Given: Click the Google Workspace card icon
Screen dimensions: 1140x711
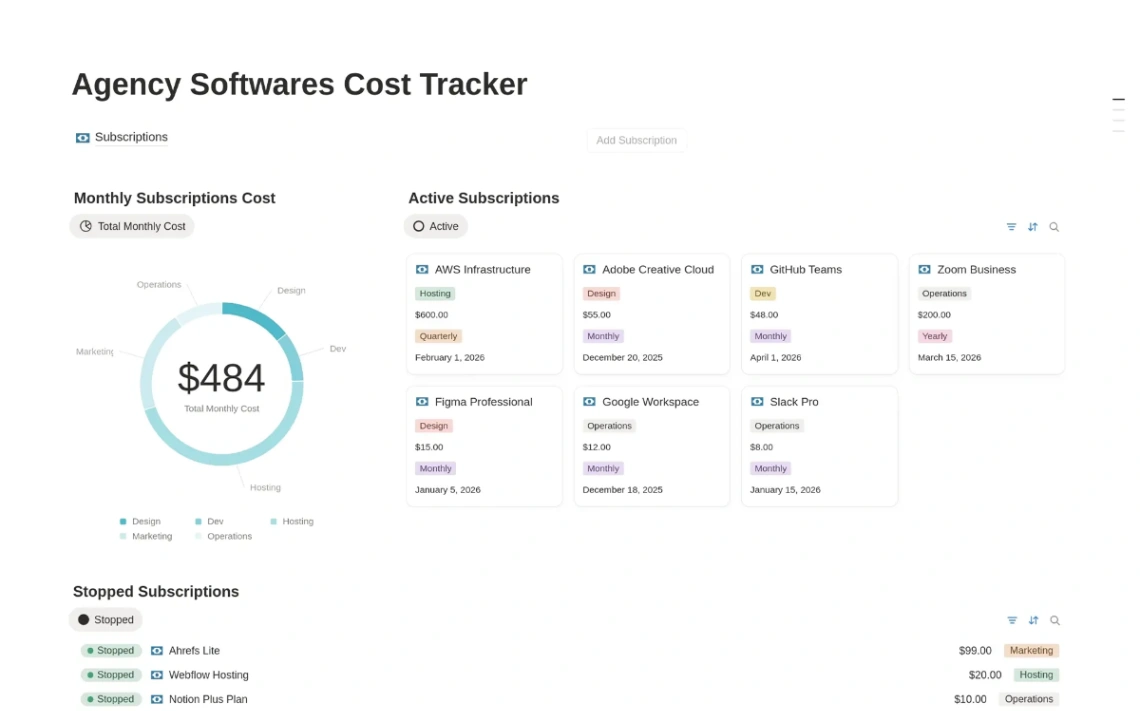Looking at the screenshot, I should (590, 402).
